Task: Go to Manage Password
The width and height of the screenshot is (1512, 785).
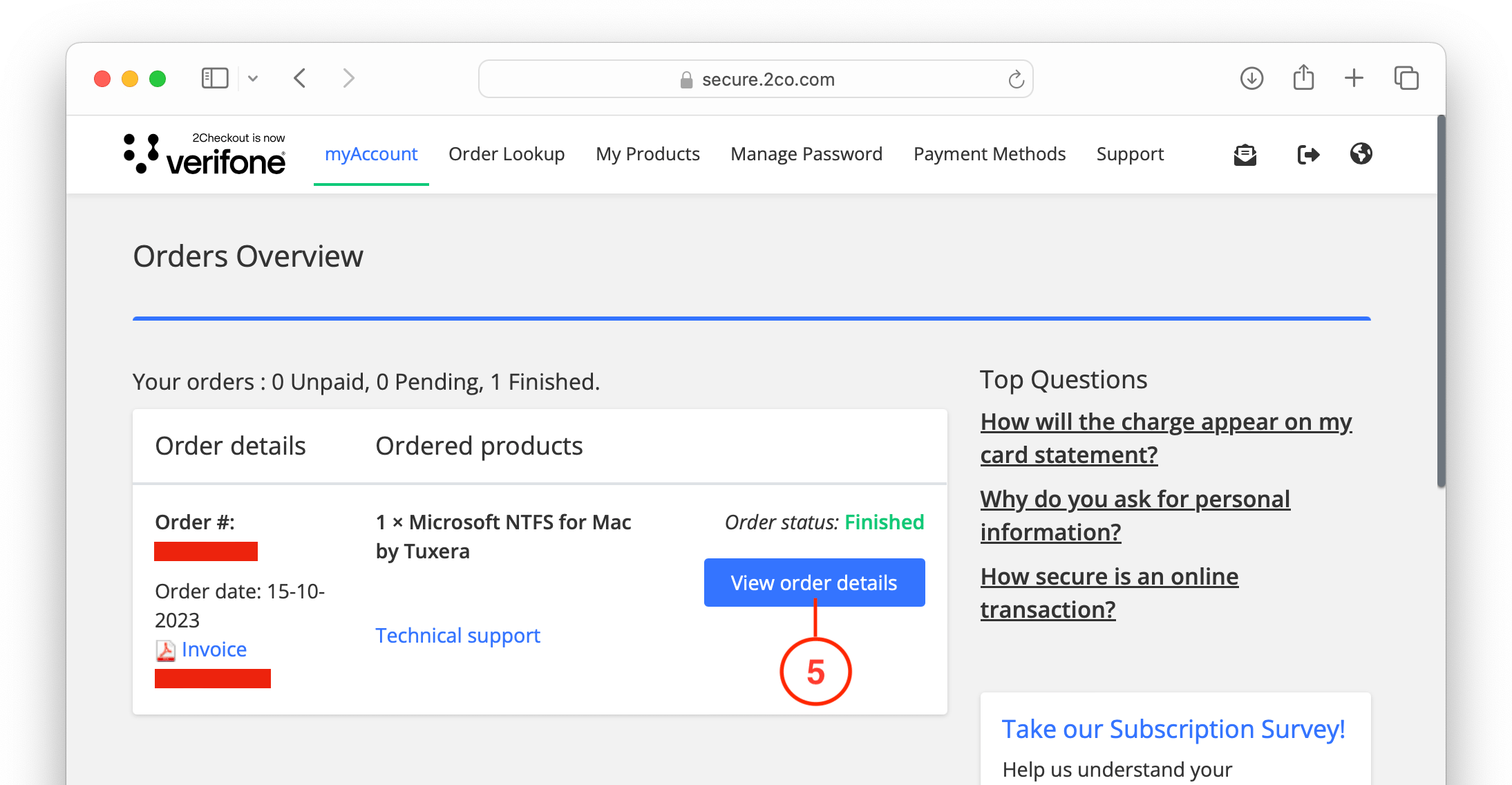Action: [806, 154]
